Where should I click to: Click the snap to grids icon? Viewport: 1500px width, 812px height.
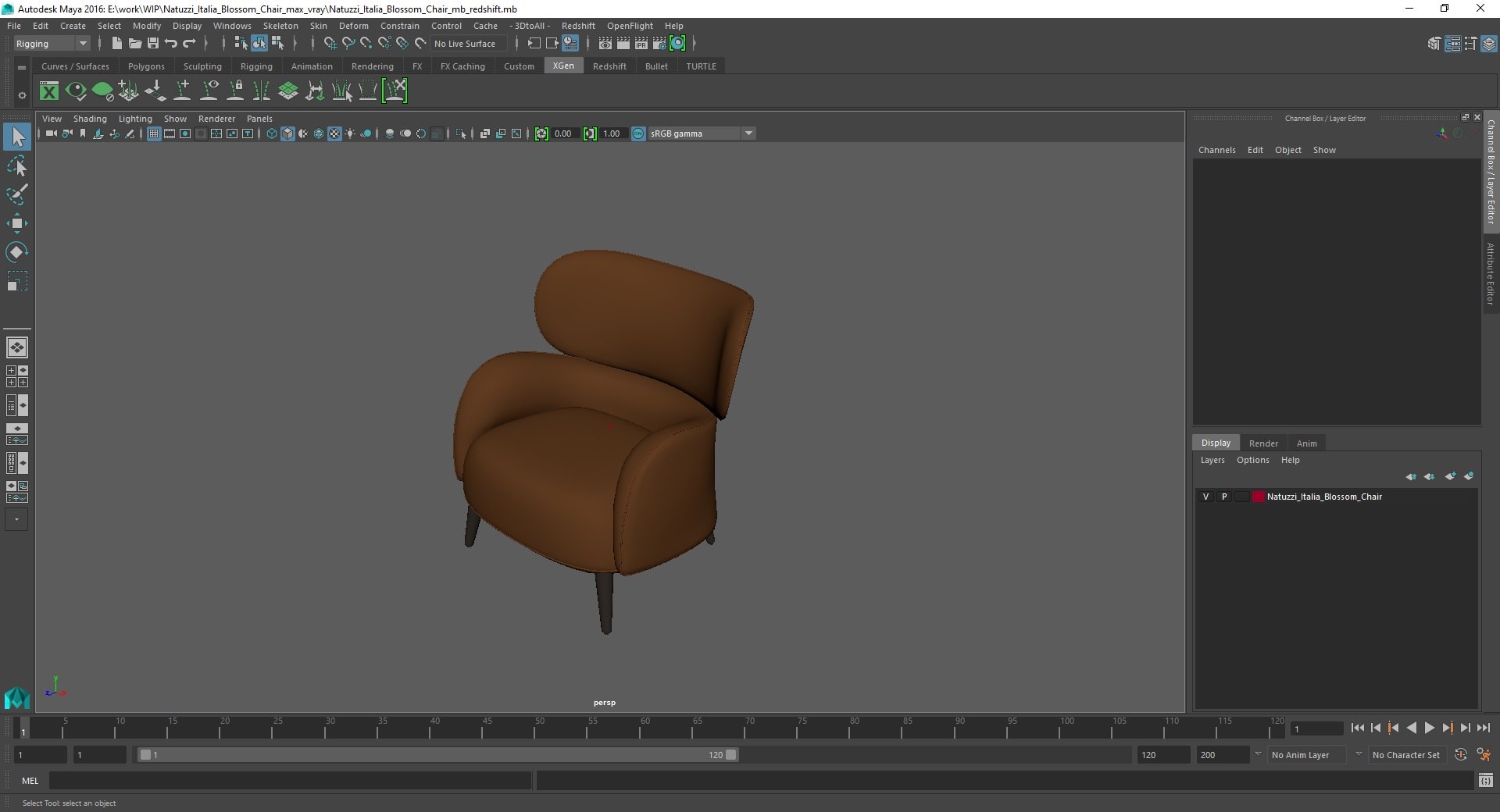tap(330, 44)
